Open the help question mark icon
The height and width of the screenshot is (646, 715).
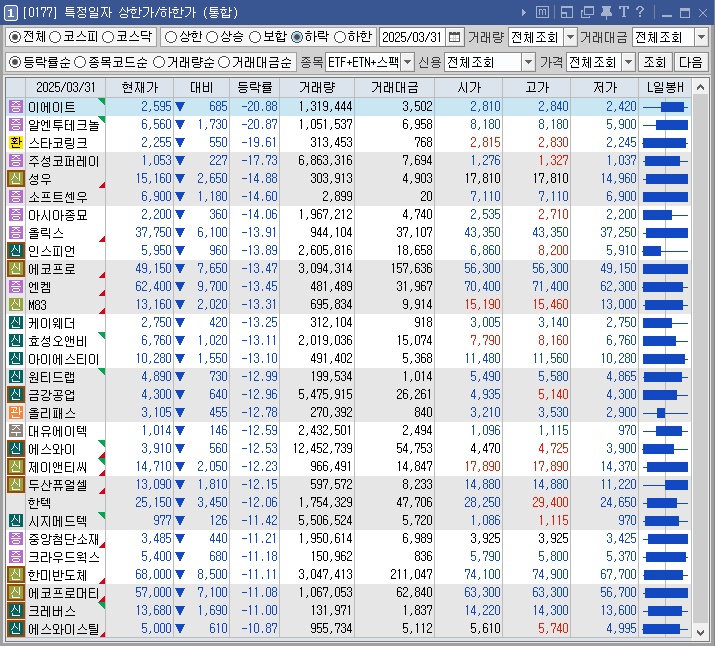pos(640,12)
